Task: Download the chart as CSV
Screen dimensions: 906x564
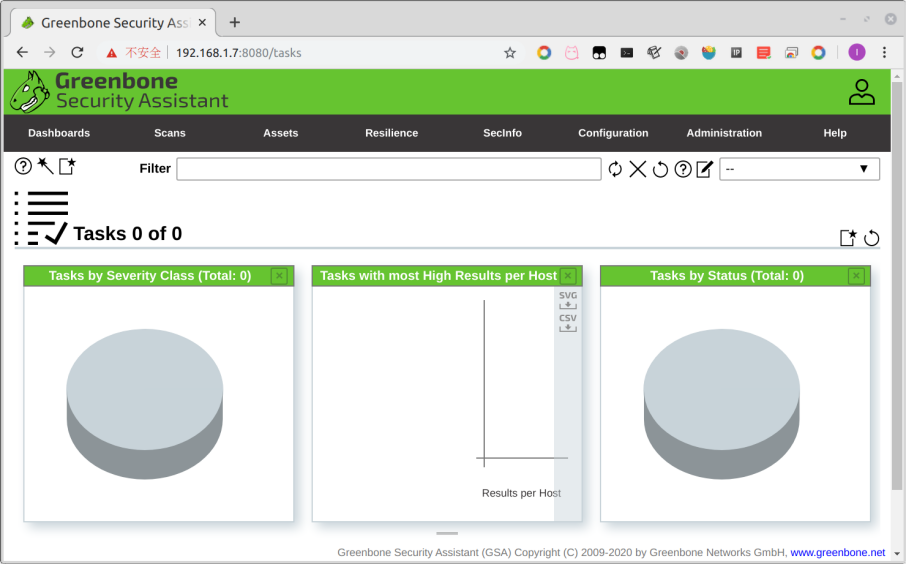Action: tap(568, 322)
